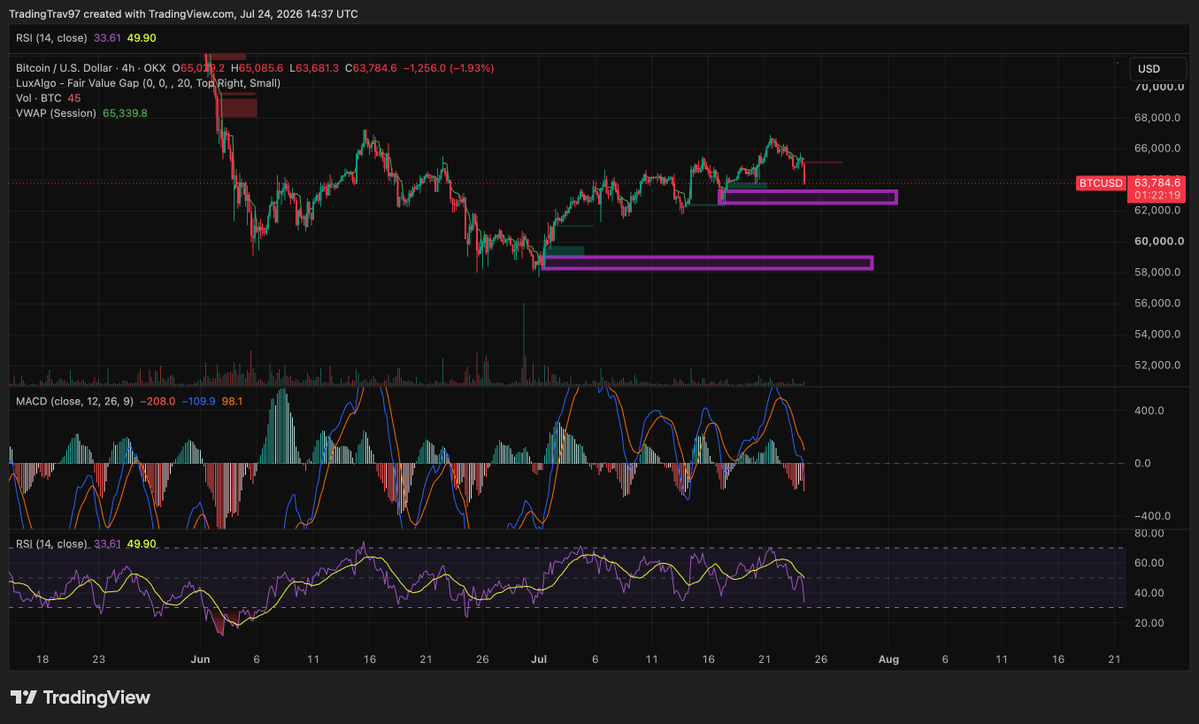The height and width of the screenshot is (724, 1199).
Task: Click the VWAP value 65,339.8
Action: [125, 113]
